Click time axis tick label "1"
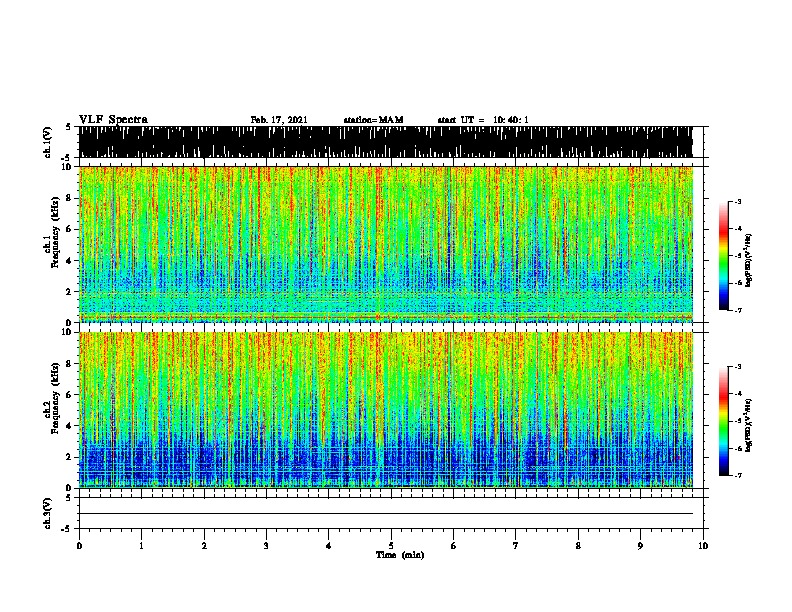792x612 pixels. 141,546
